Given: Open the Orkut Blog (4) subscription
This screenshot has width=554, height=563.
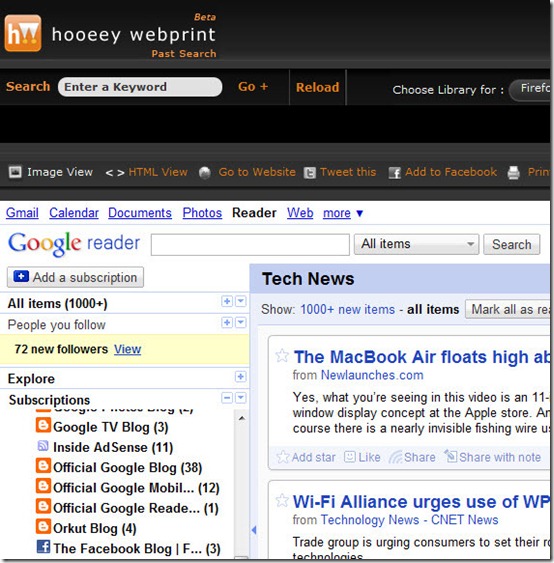Looking at the screenshot, I should click(95, 528).
